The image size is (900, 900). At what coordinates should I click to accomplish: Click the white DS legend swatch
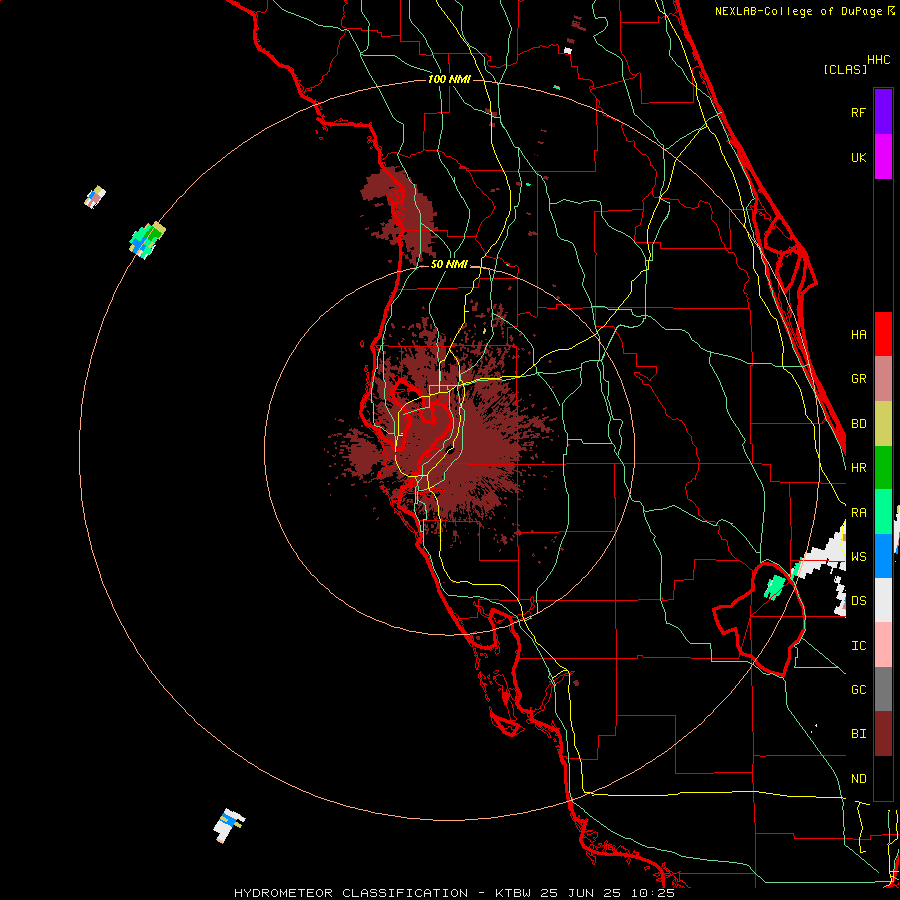883,600
